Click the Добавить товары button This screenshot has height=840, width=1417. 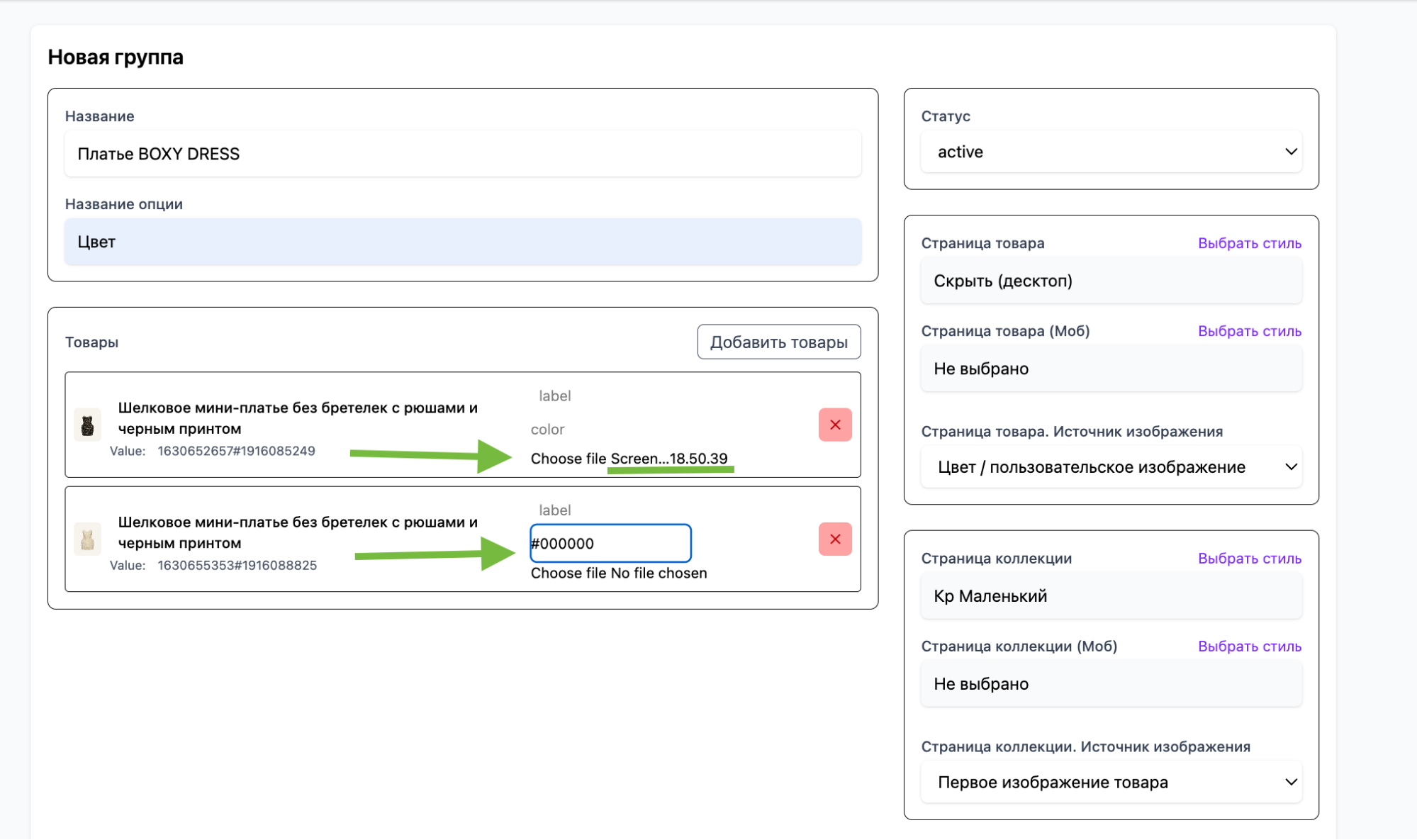(778, 342)
